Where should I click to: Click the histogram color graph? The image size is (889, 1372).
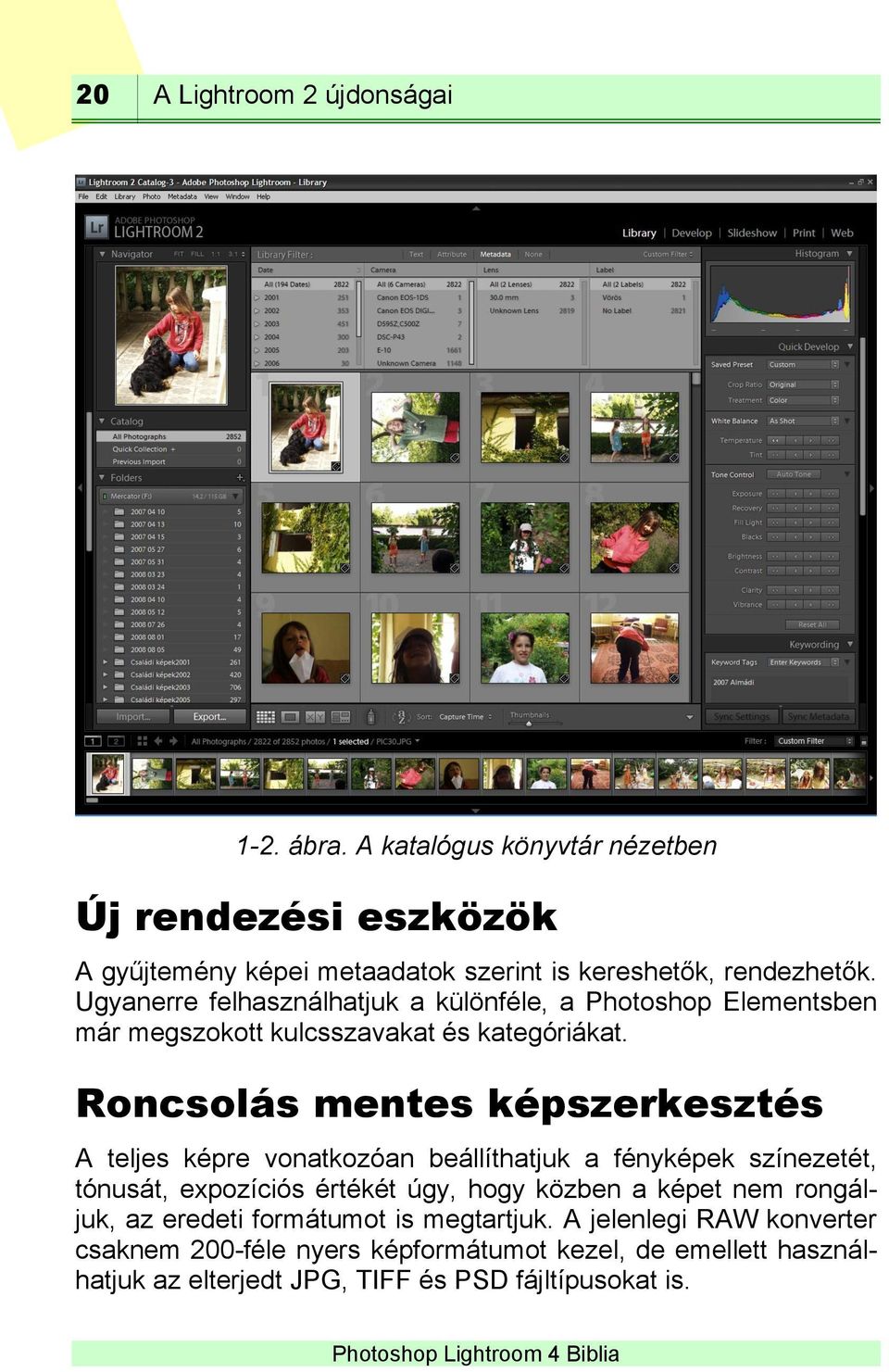[780, 295]
